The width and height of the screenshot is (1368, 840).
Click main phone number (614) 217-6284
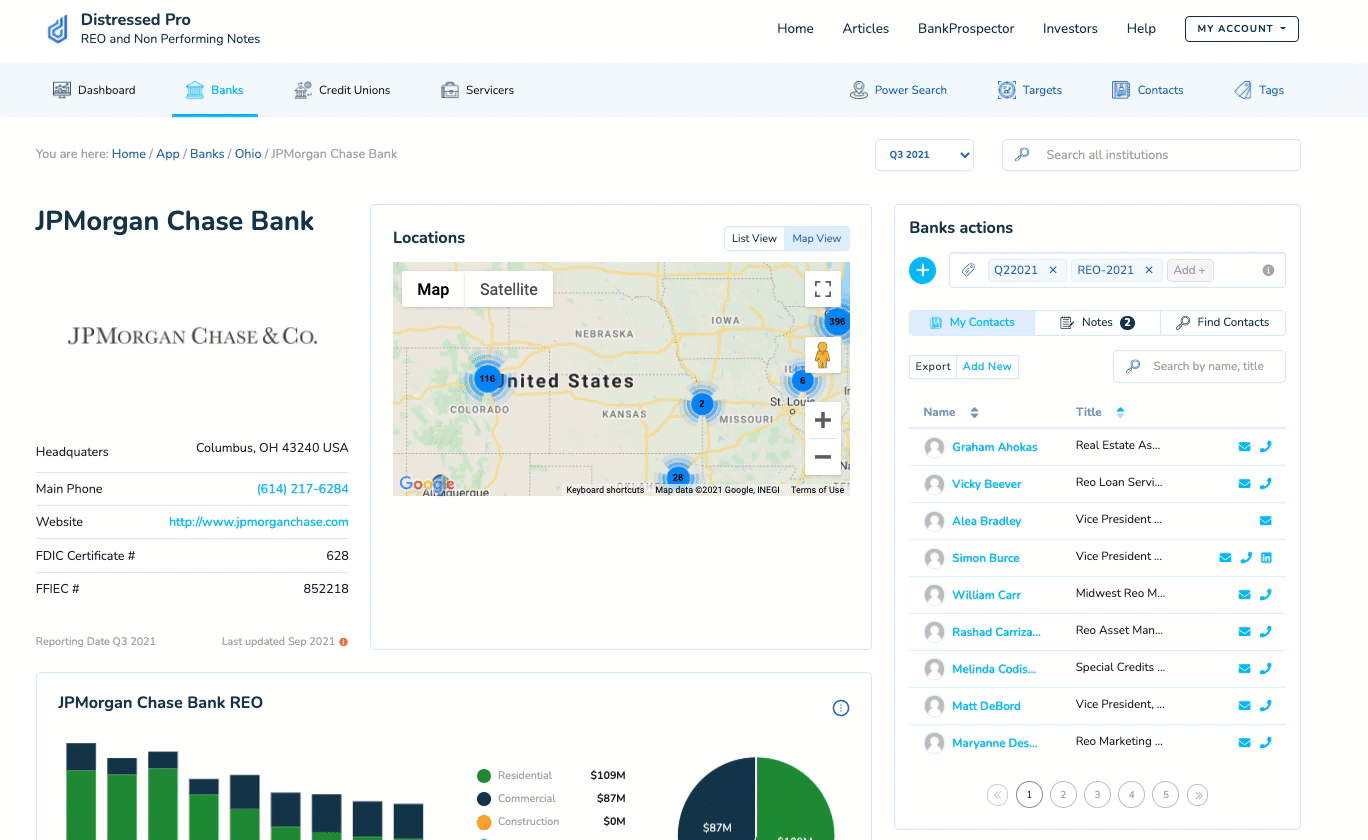[303, 489]
